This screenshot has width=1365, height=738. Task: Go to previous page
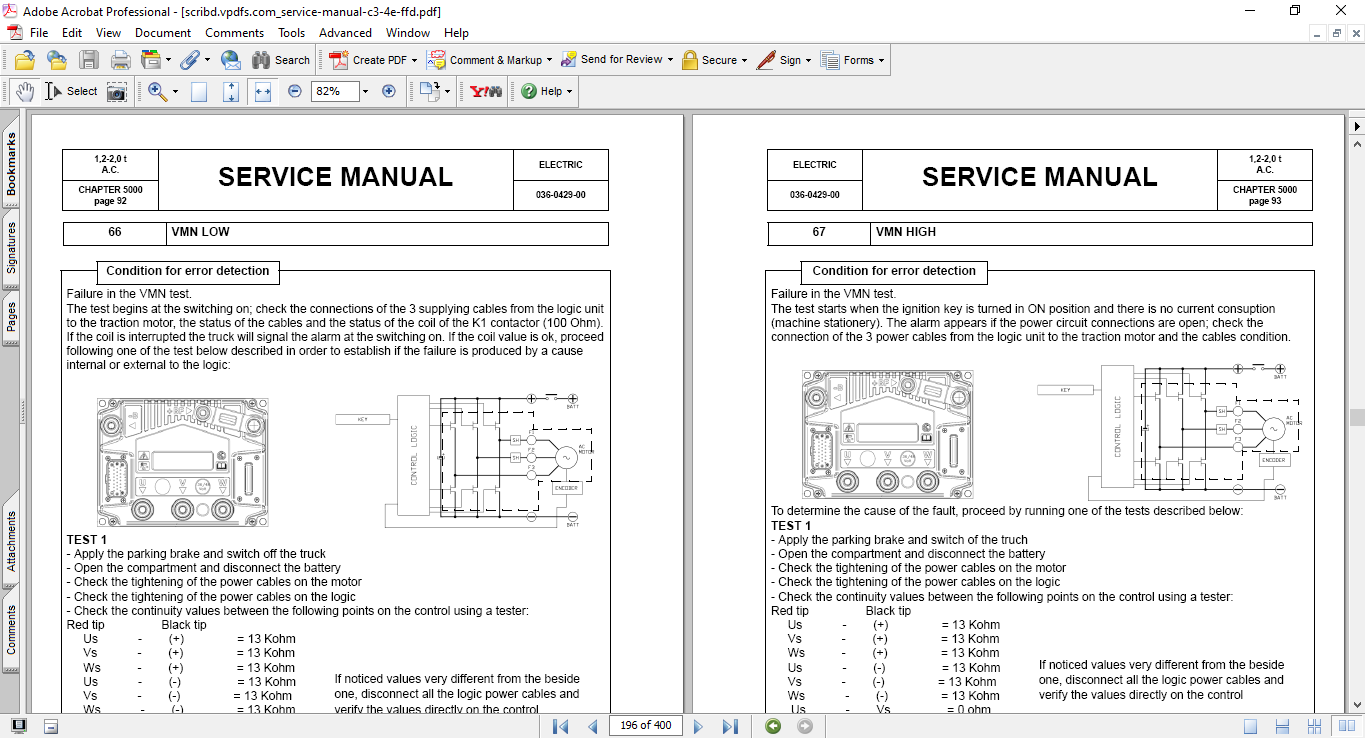click(593, 726)
